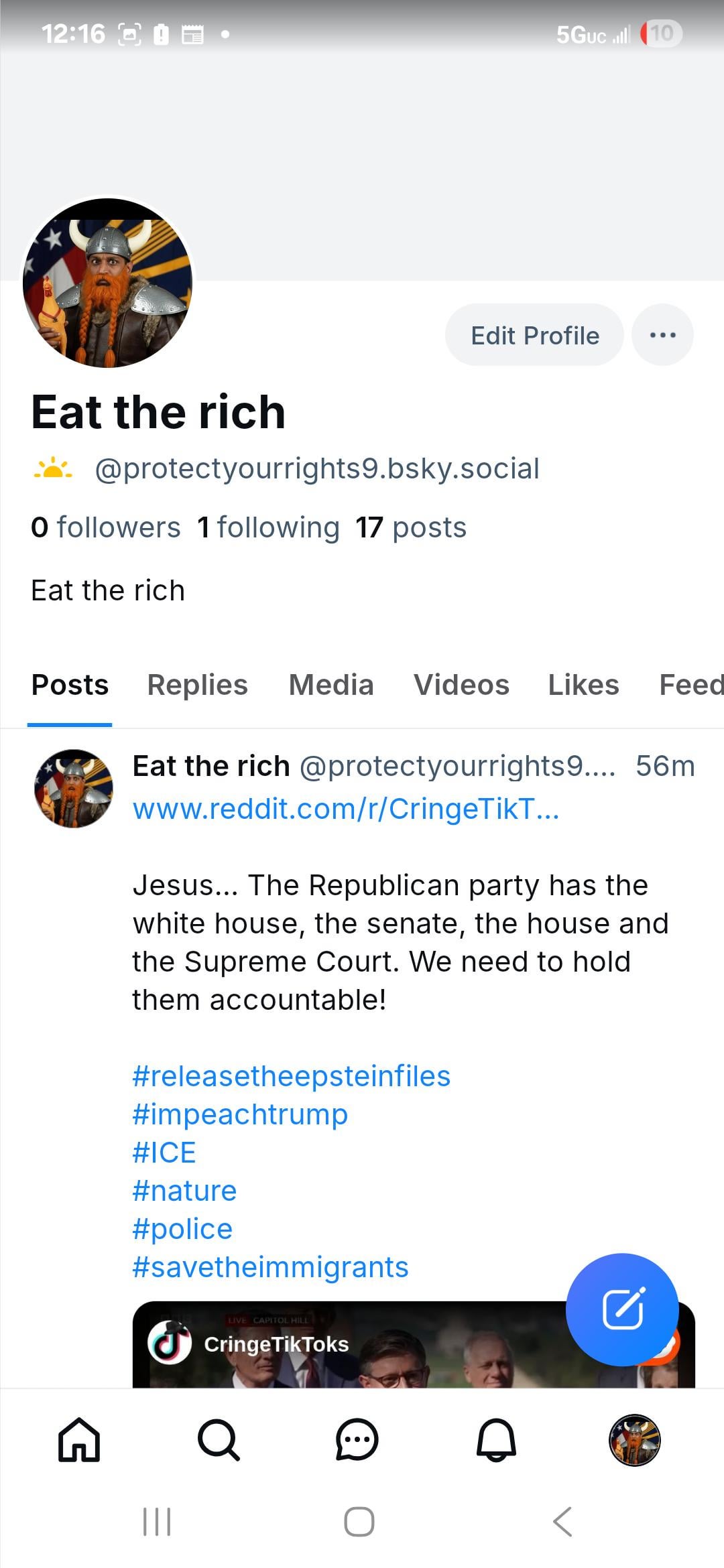
Task: Tap the blue compose new post button
Action: coord(622,1309)
